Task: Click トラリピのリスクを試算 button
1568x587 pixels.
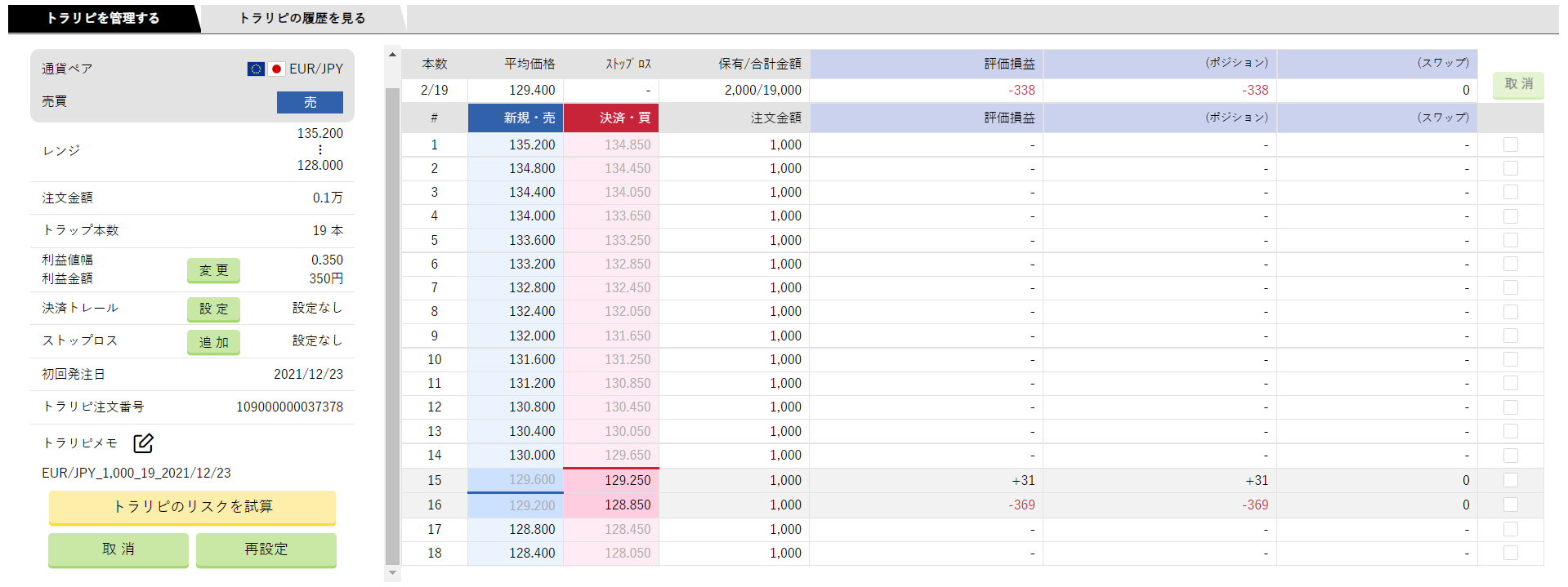Action: 192,507
